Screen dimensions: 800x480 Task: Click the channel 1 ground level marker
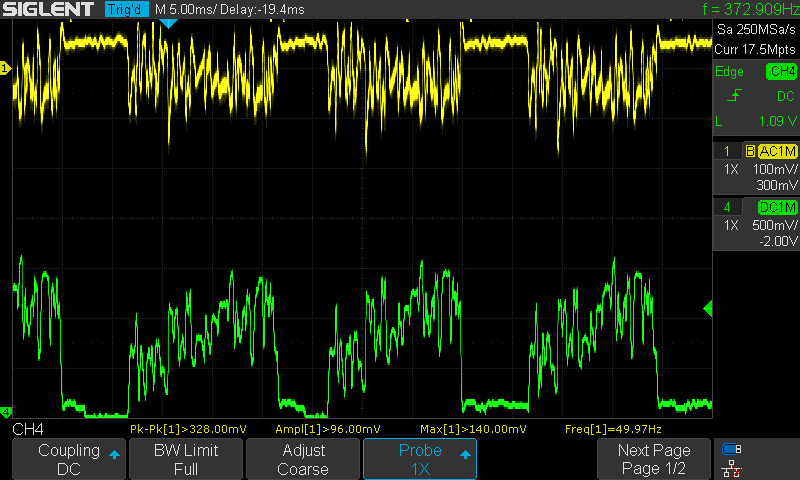5,68
